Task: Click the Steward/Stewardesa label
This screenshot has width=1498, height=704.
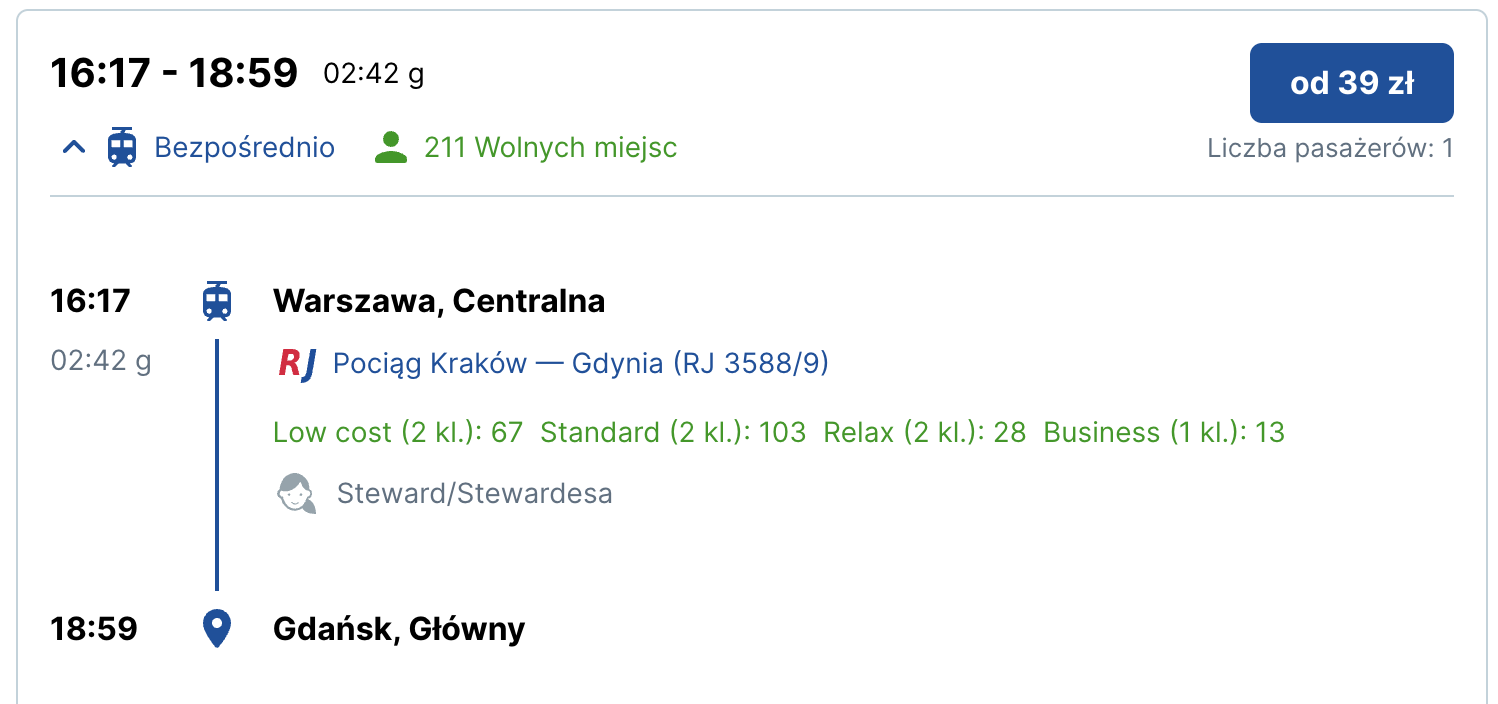Action: [475, 493]
